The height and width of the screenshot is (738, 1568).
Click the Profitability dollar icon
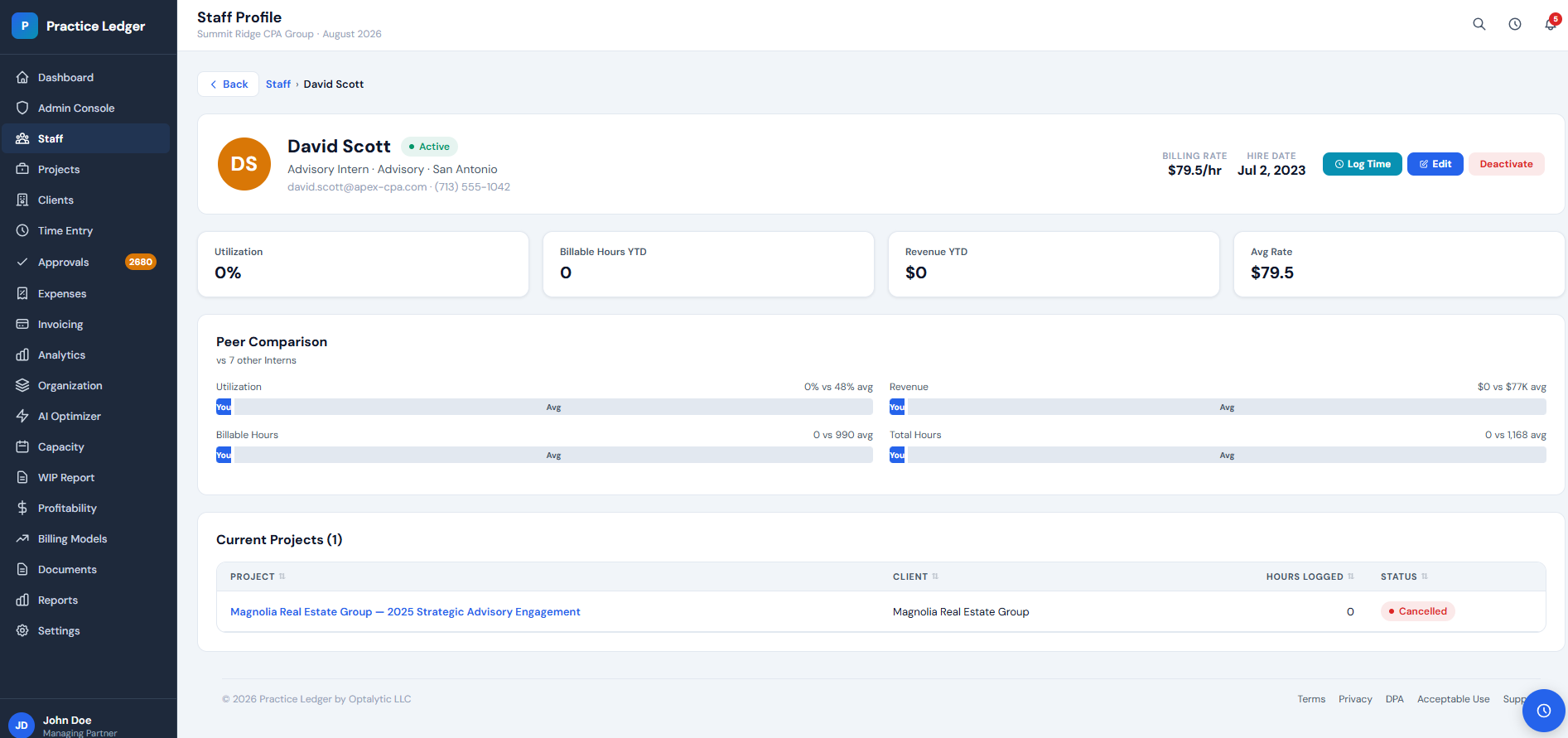pos(22,508)
